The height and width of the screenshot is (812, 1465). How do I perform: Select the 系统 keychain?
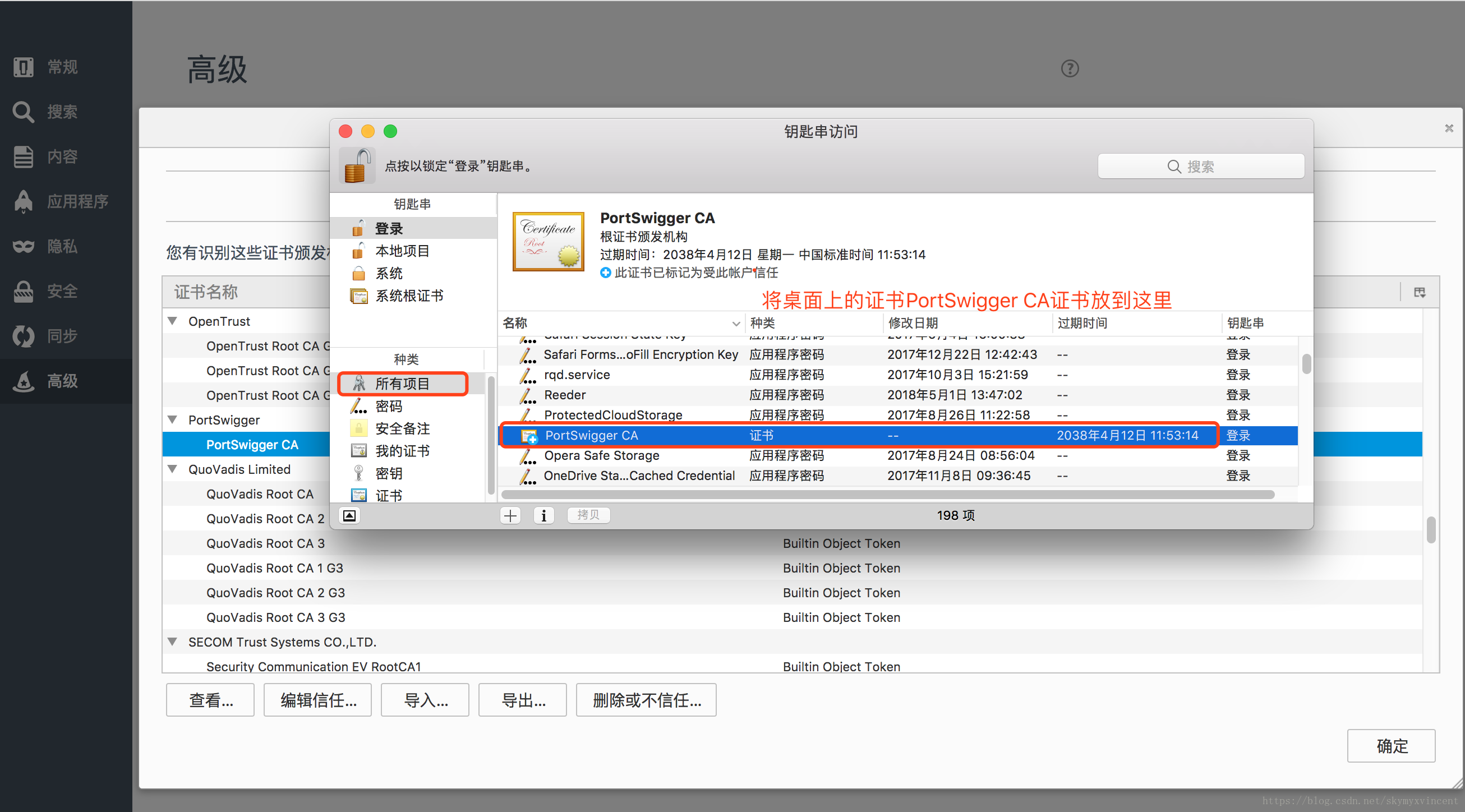point(413,274)
